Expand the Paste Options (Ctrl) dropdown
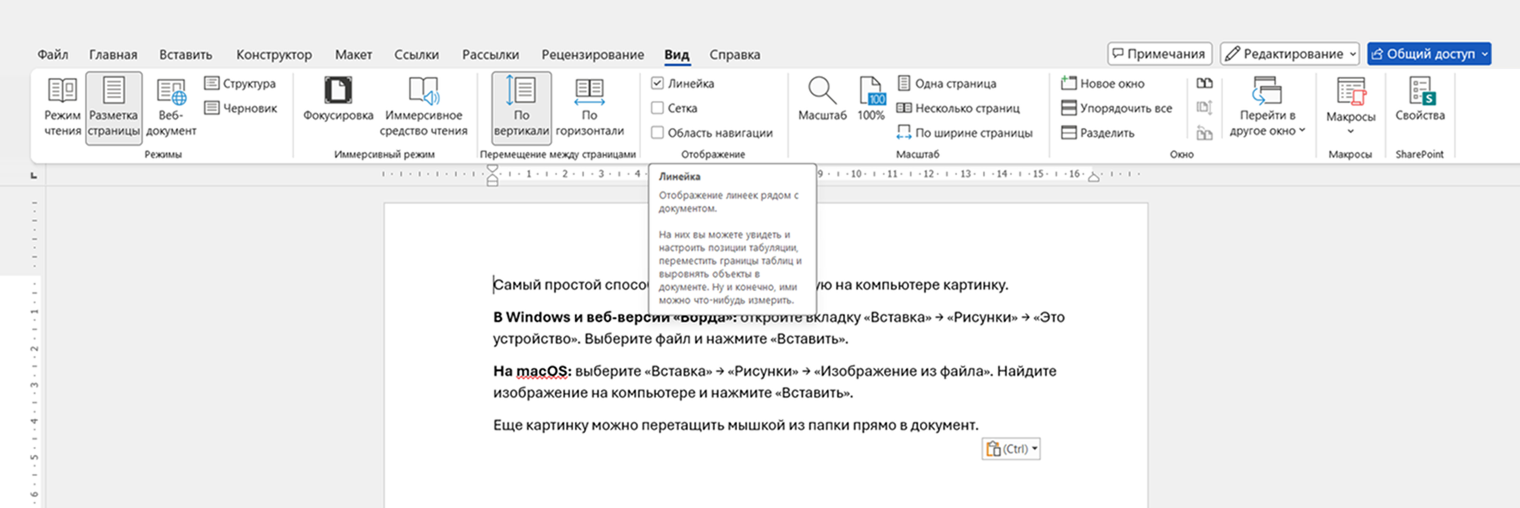 click(1034, 449)
